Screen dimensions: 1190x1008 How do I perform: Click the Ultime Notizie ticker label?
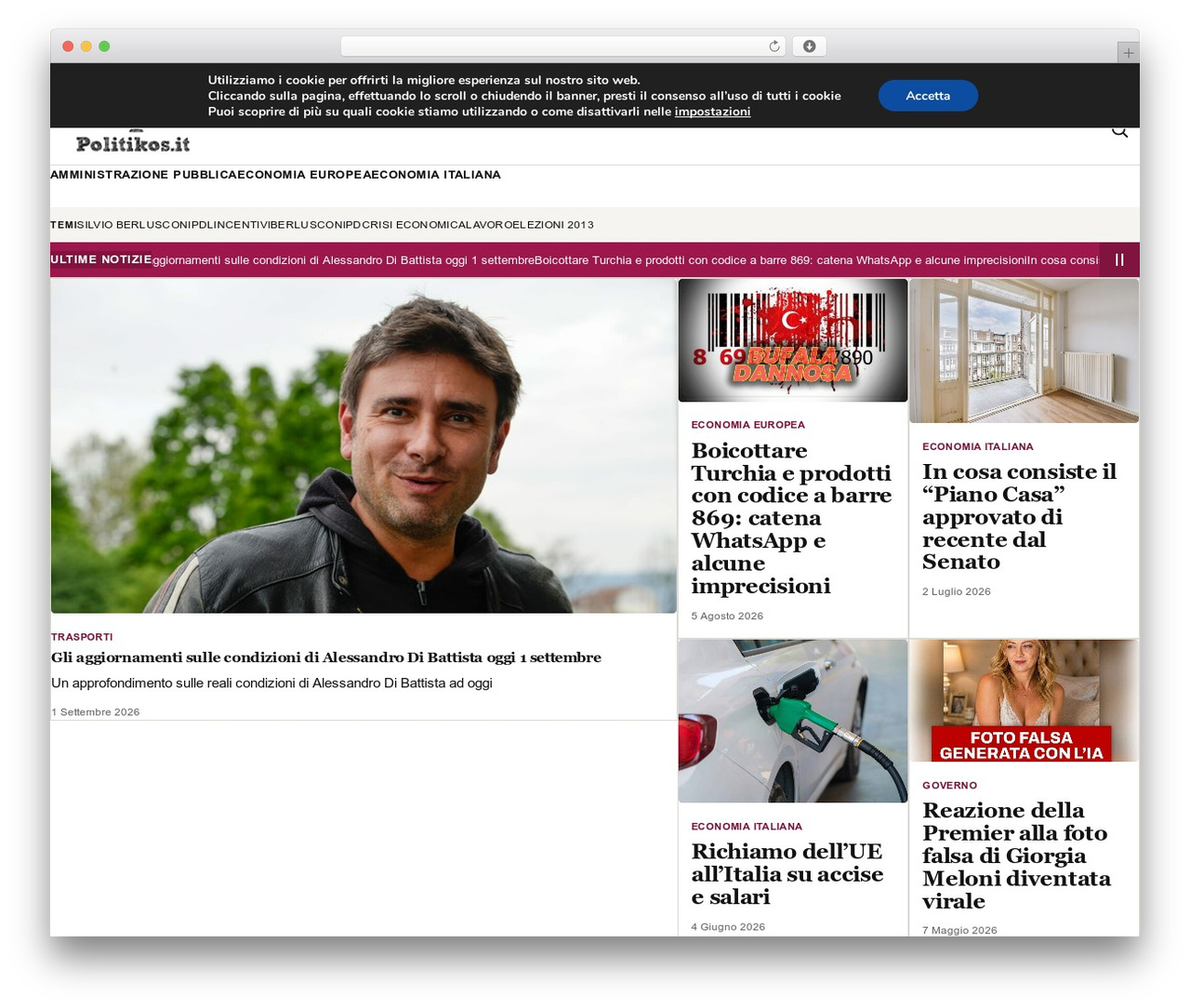click(100, 259)
